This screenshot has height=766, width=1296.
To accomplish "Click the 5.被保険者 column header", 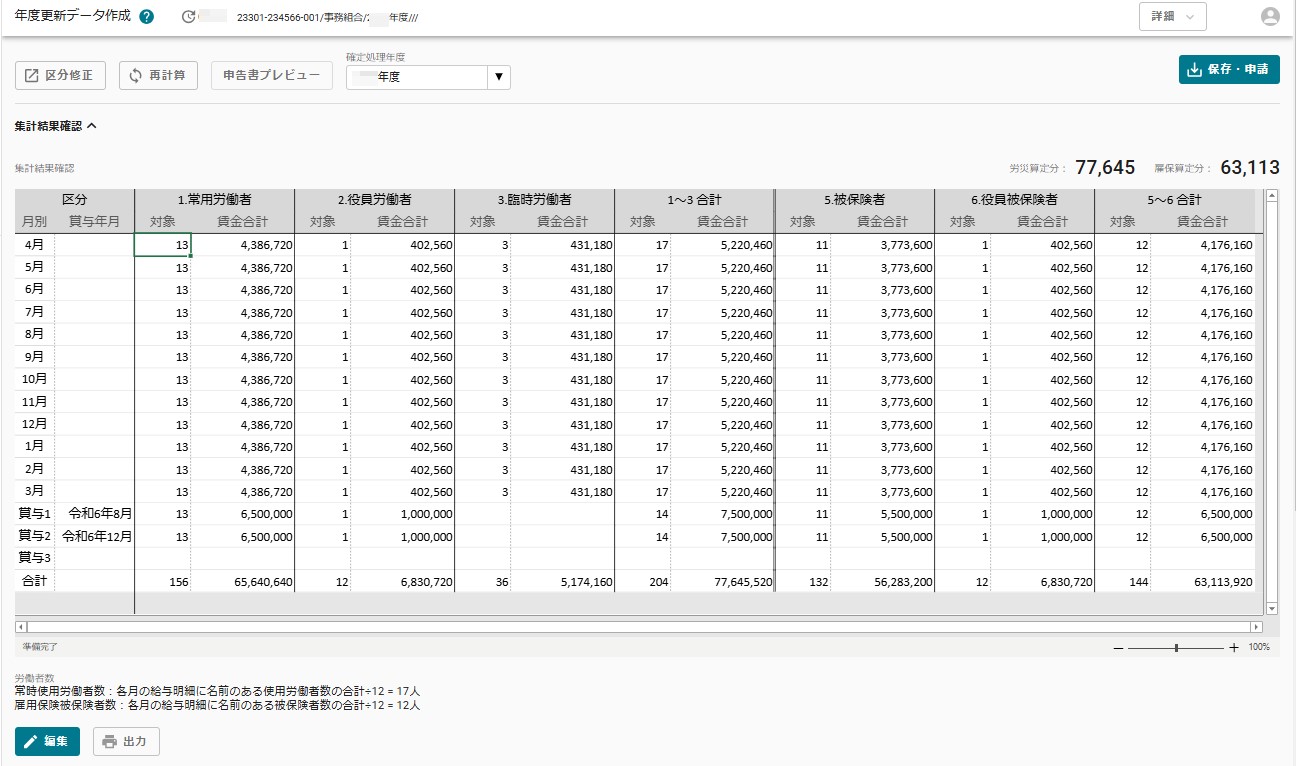I will point(855,200).
